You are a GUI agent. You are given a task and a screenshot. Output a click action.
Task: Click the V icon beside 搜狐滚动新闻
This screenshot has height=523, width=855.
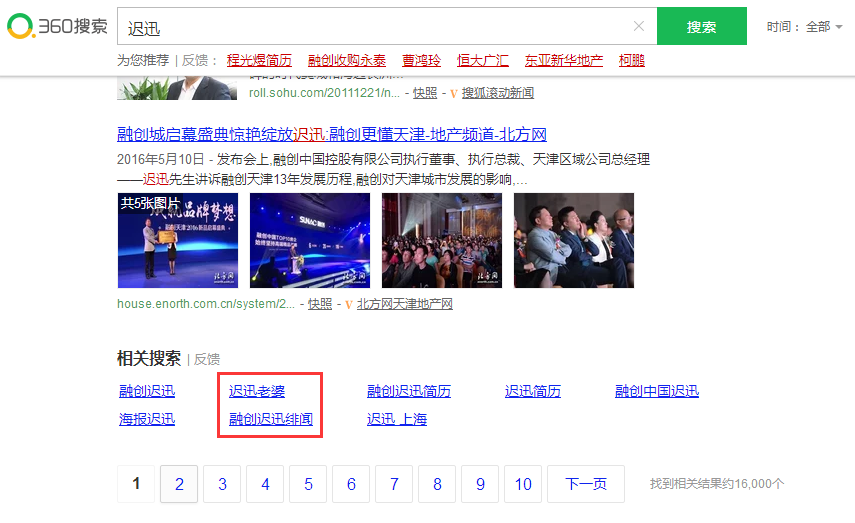(x=454, y=93)
